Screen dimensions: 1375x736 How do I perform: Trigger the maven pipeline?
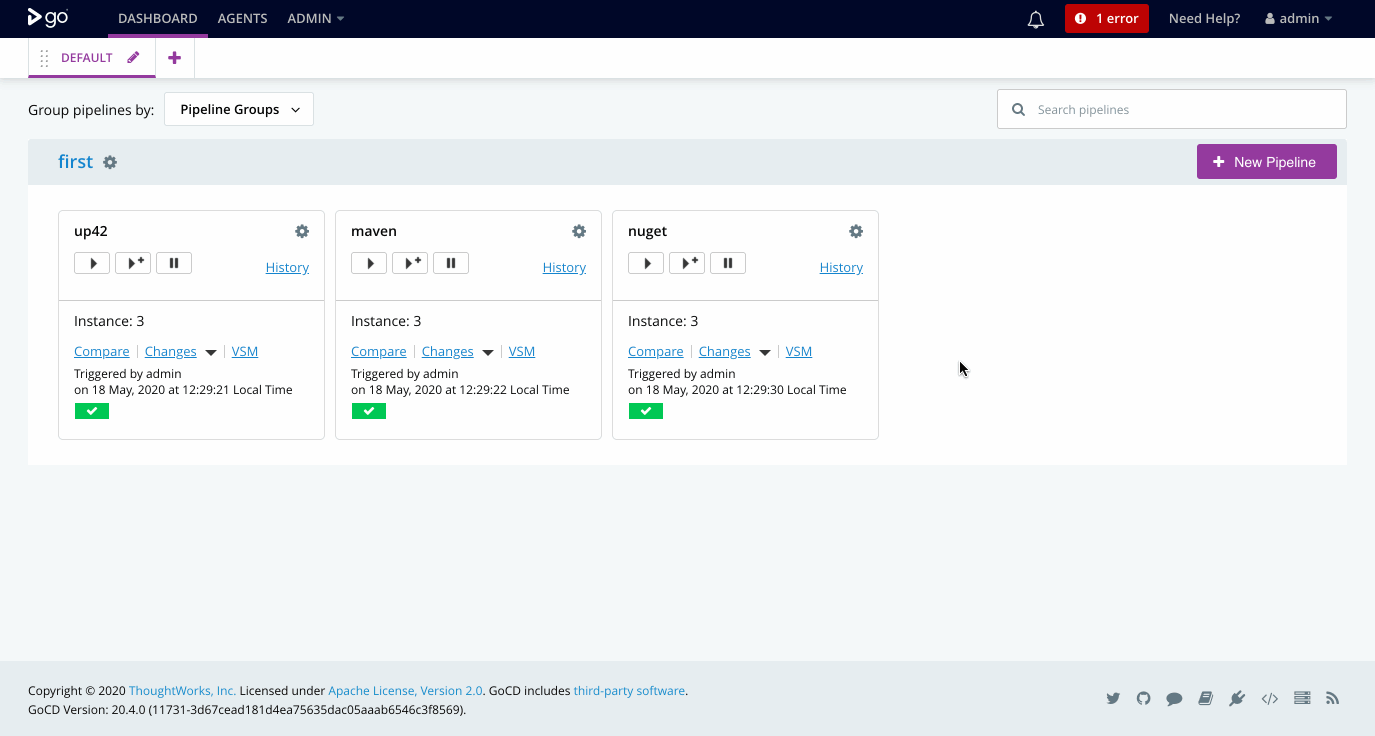pyautogui.click(x=369, y=263)
